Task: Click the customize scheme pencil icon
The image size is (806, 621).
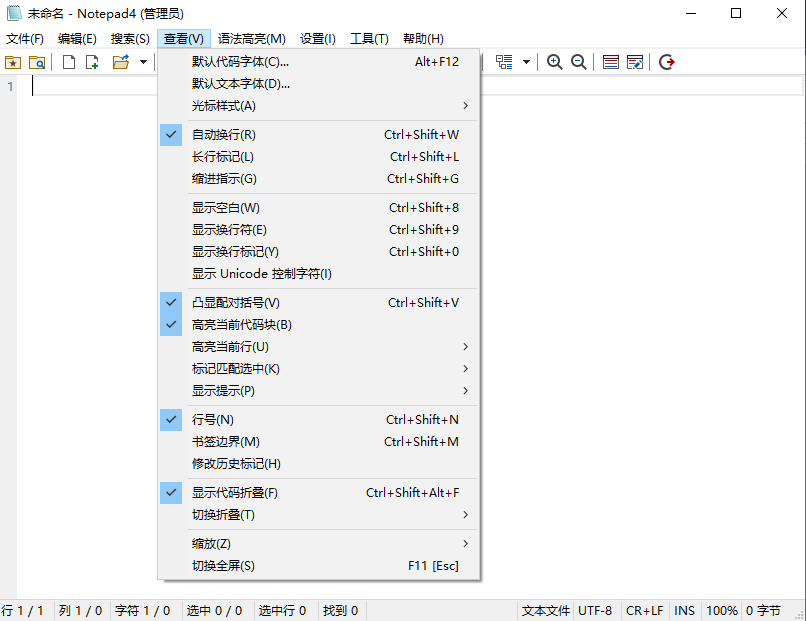Action: point(635,62)
